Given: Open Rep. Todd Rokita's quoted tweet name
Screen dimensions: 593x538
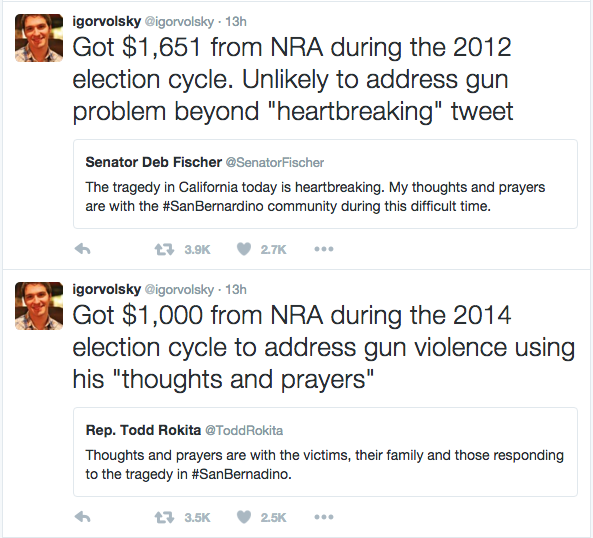Looking at the screenshot, I should [x=143, y=430].
